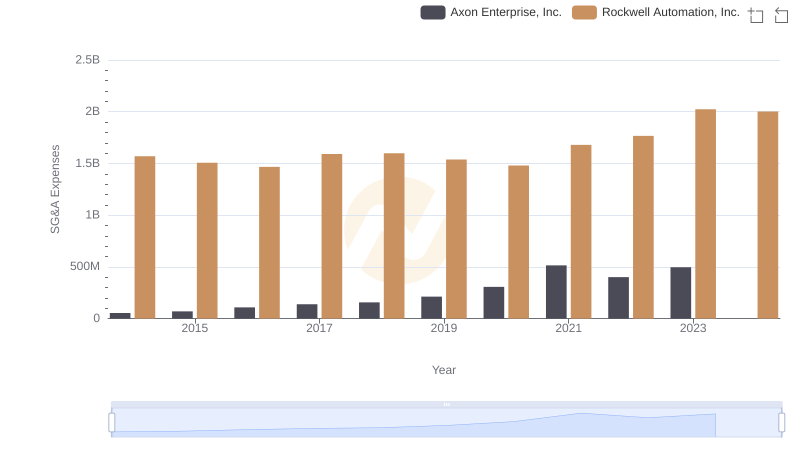The width and height of the screenshot is (800, 461).
Task: Click the last Rockwell bar after 2023
Action: (x=768, y=215)
